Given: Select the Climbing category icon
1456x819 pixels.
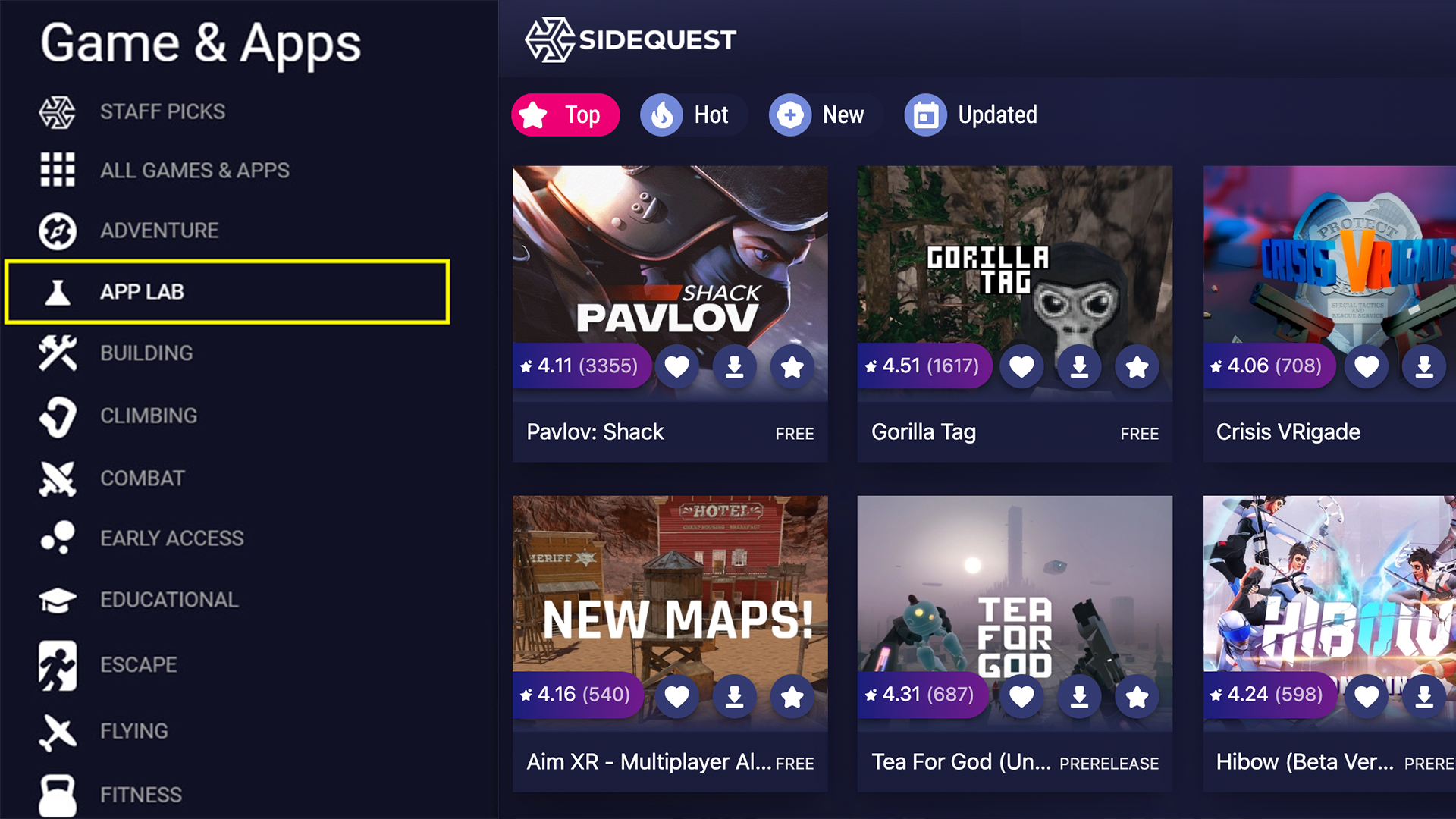Looking at the screenshot, I should [57, 415].
